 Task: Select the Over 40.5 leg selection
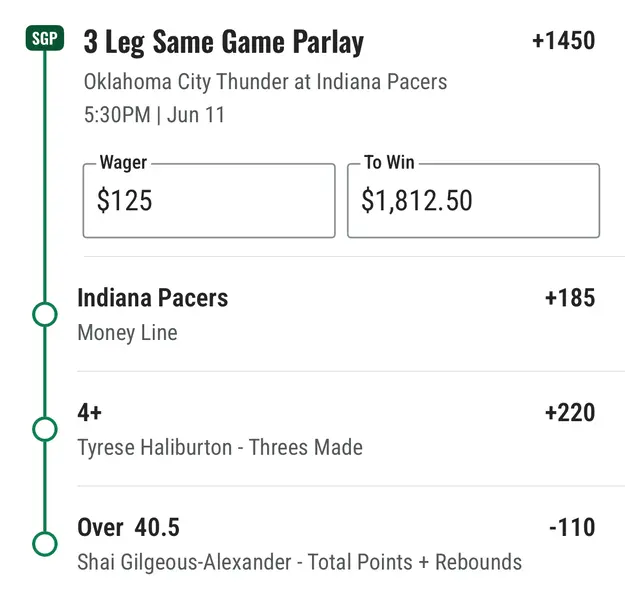(x=128, y=527)
